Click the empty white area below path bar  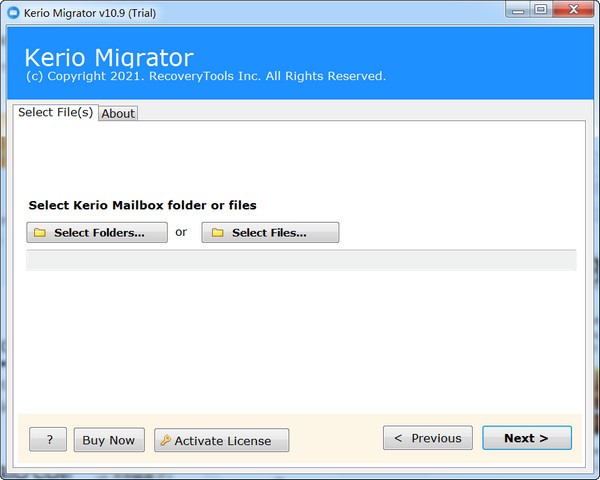pyautogui.click(x=300, y=340)
